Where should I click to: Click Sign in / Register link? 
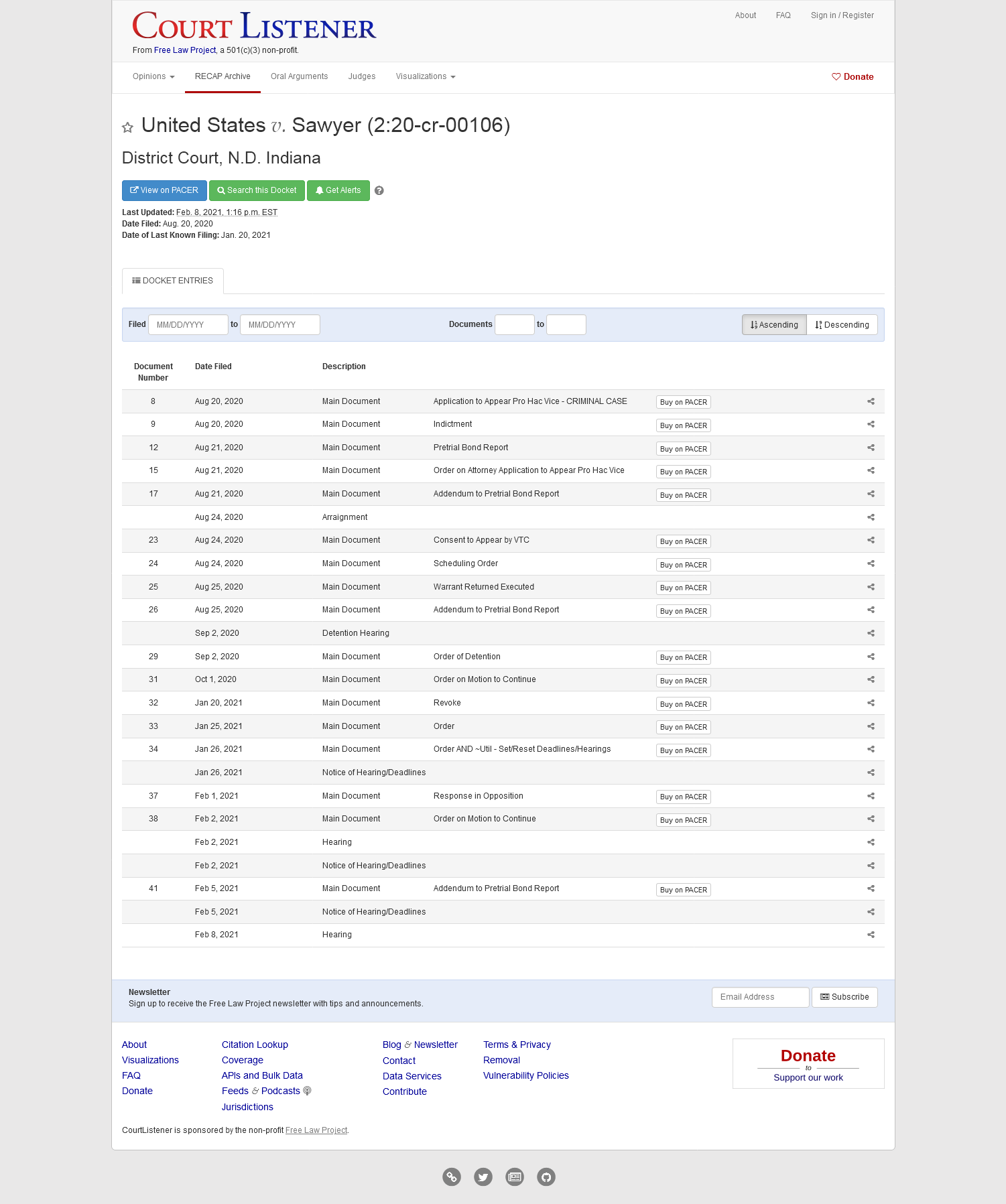(842, 15)
